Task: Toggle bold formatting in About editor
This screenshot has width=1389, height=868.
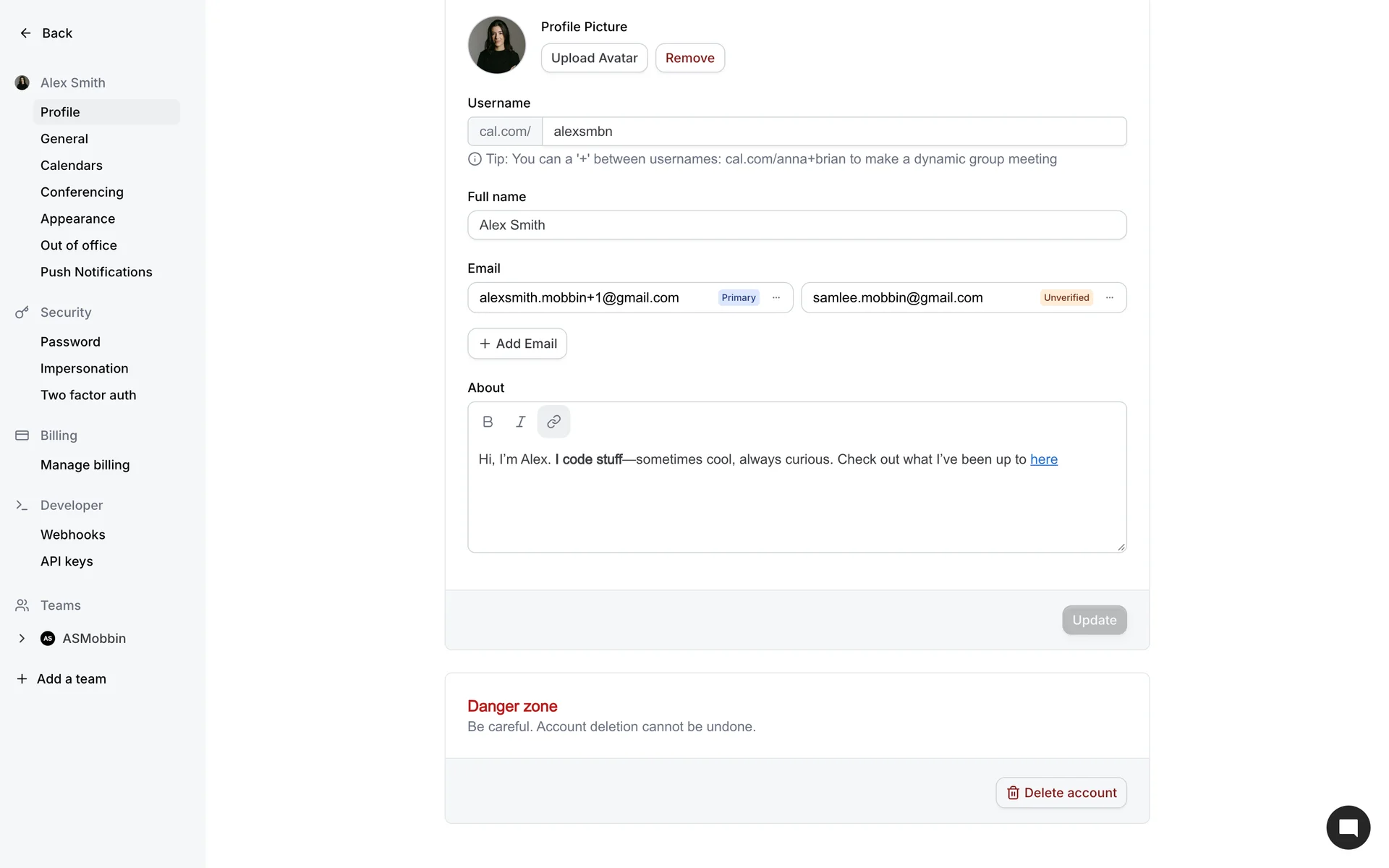Action: coord(488,422)
